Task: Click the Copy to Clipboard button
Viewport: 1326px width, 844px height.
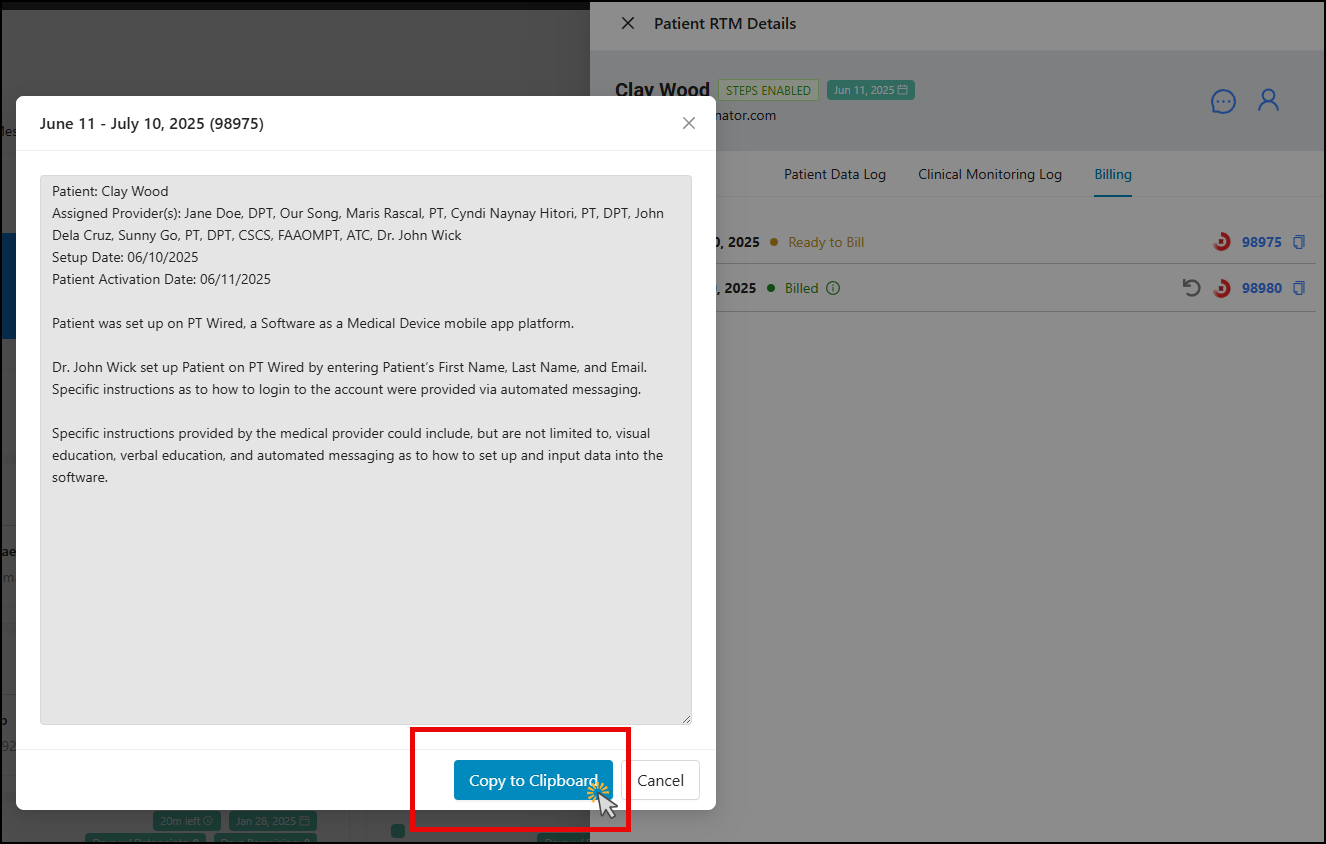Action: (x=532, y=780)
